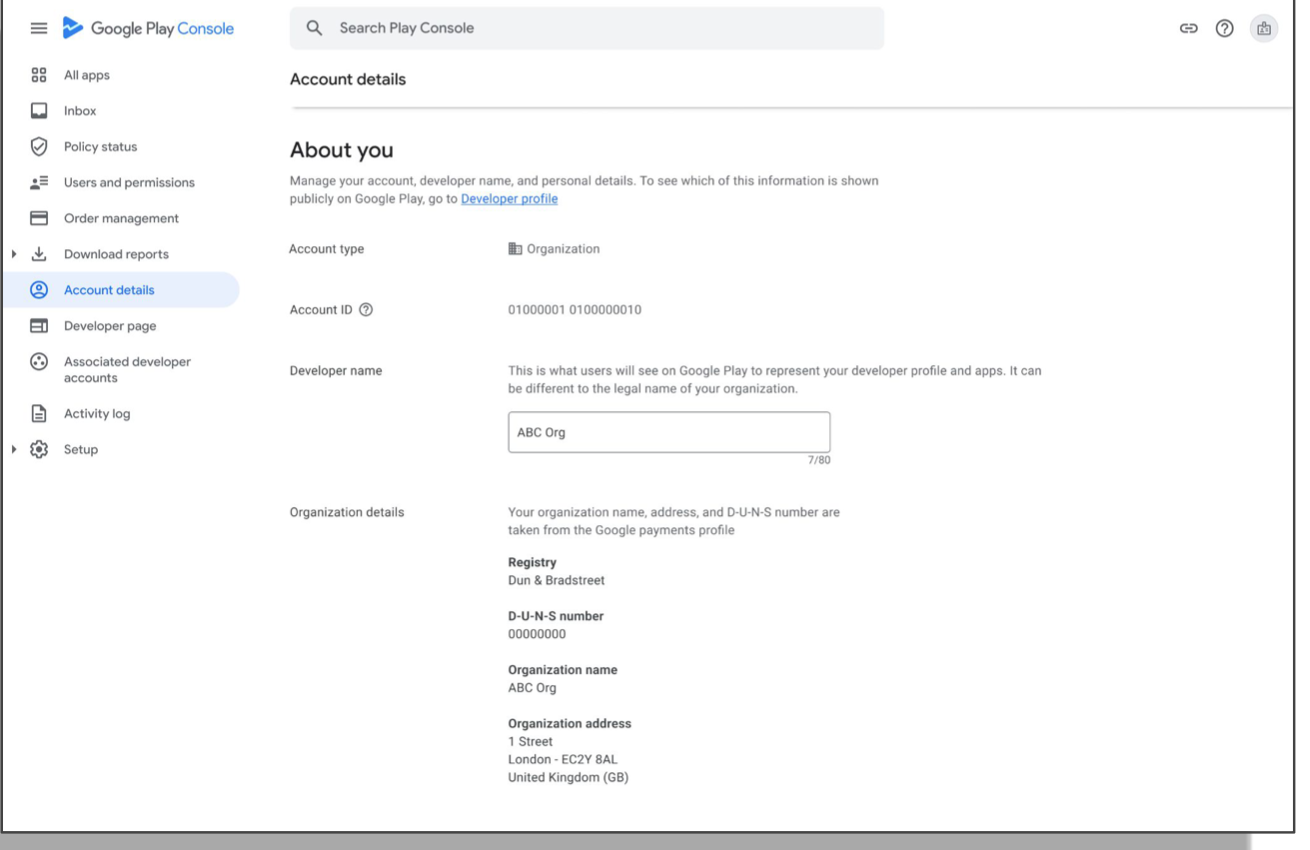Click the Google Play Console logo

pyautogui.click(x=148, y=29)
